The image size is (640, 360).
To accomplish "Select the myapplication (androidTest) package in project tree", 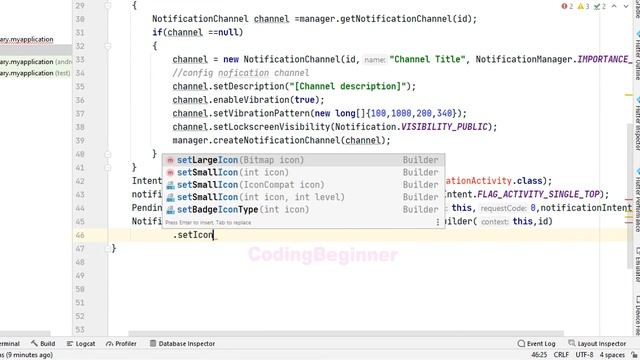I will tap(36, 62).
